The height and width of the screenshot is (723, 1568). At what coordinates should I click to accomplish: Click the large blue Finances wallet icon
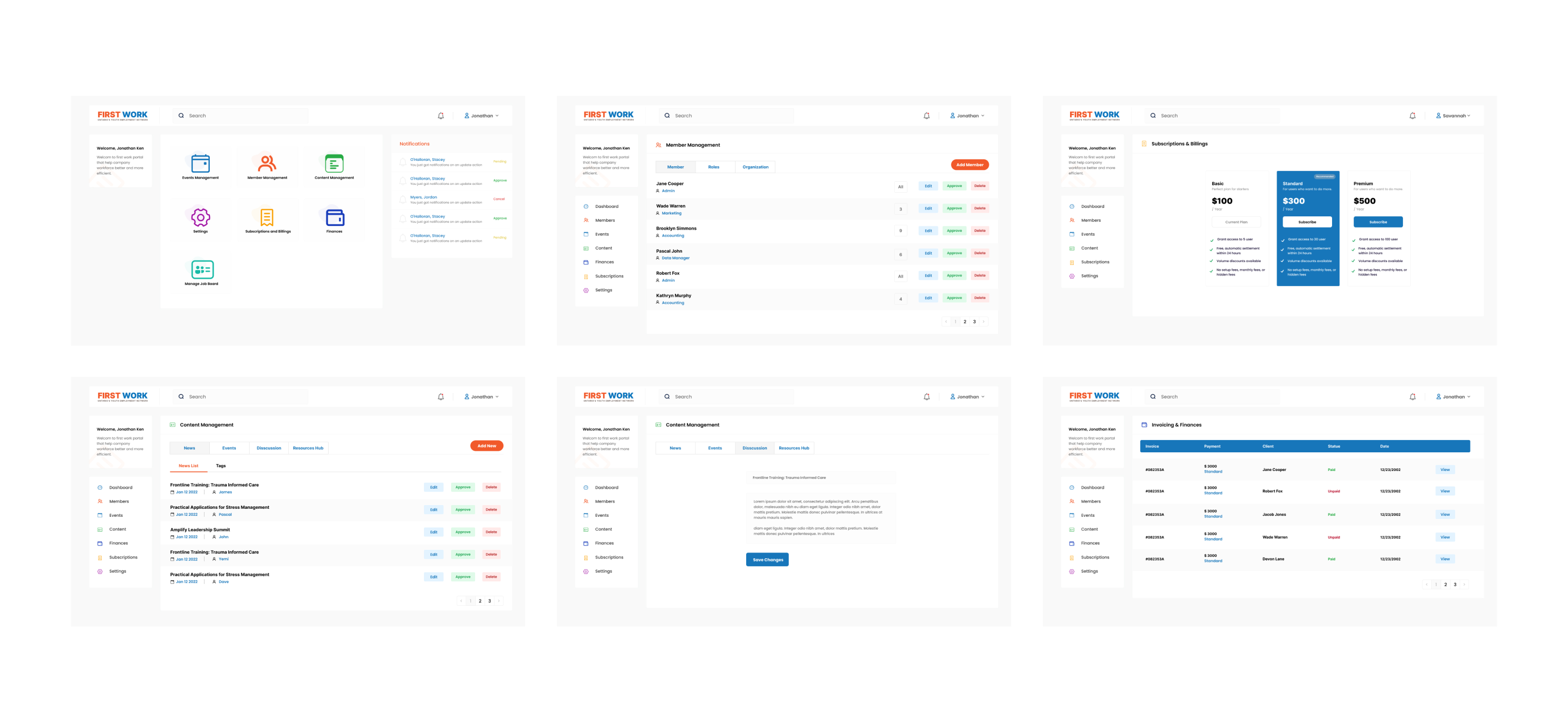coord(335,217)
